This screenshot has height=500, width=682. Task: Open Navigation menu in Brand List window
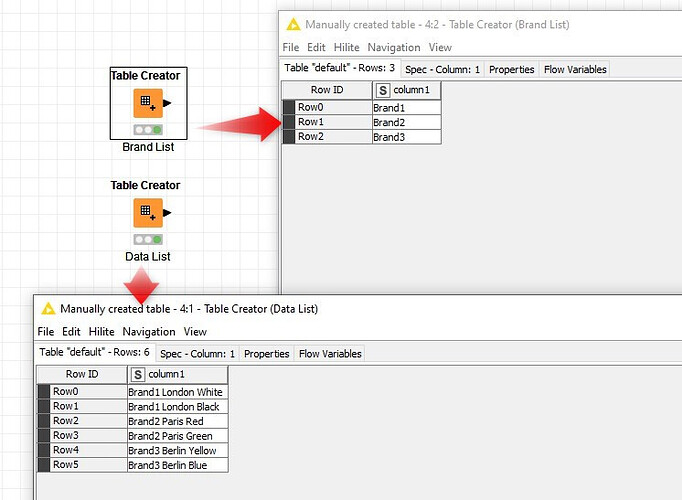394,47
